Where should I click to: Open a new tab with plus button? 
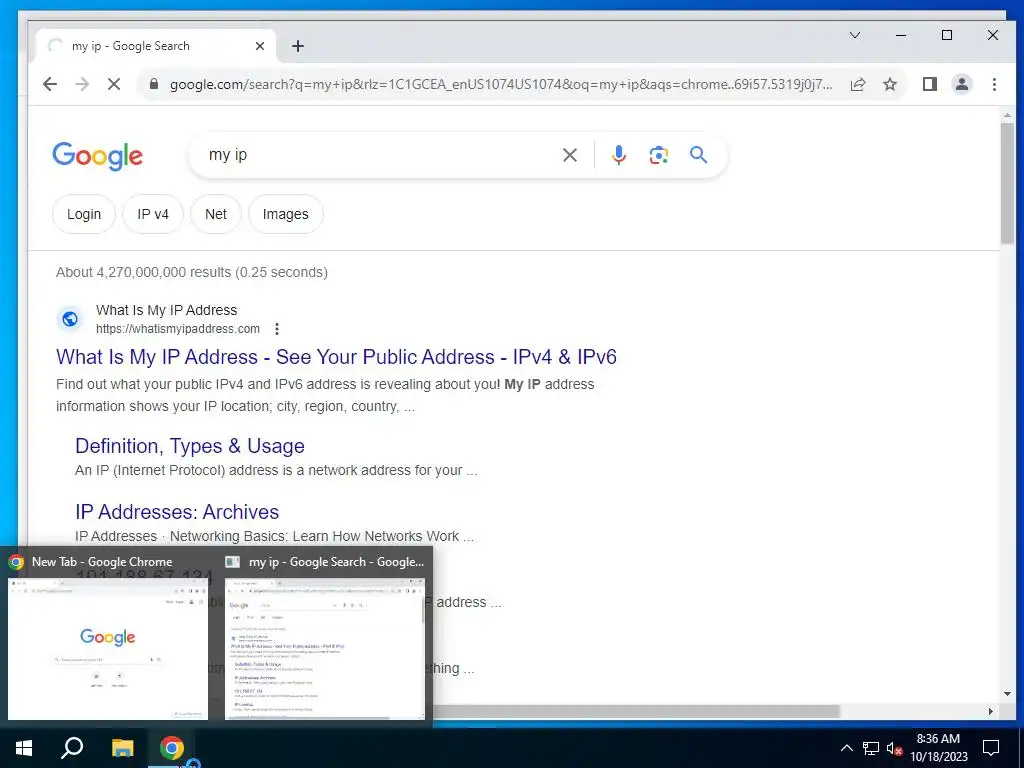point(298,46)
